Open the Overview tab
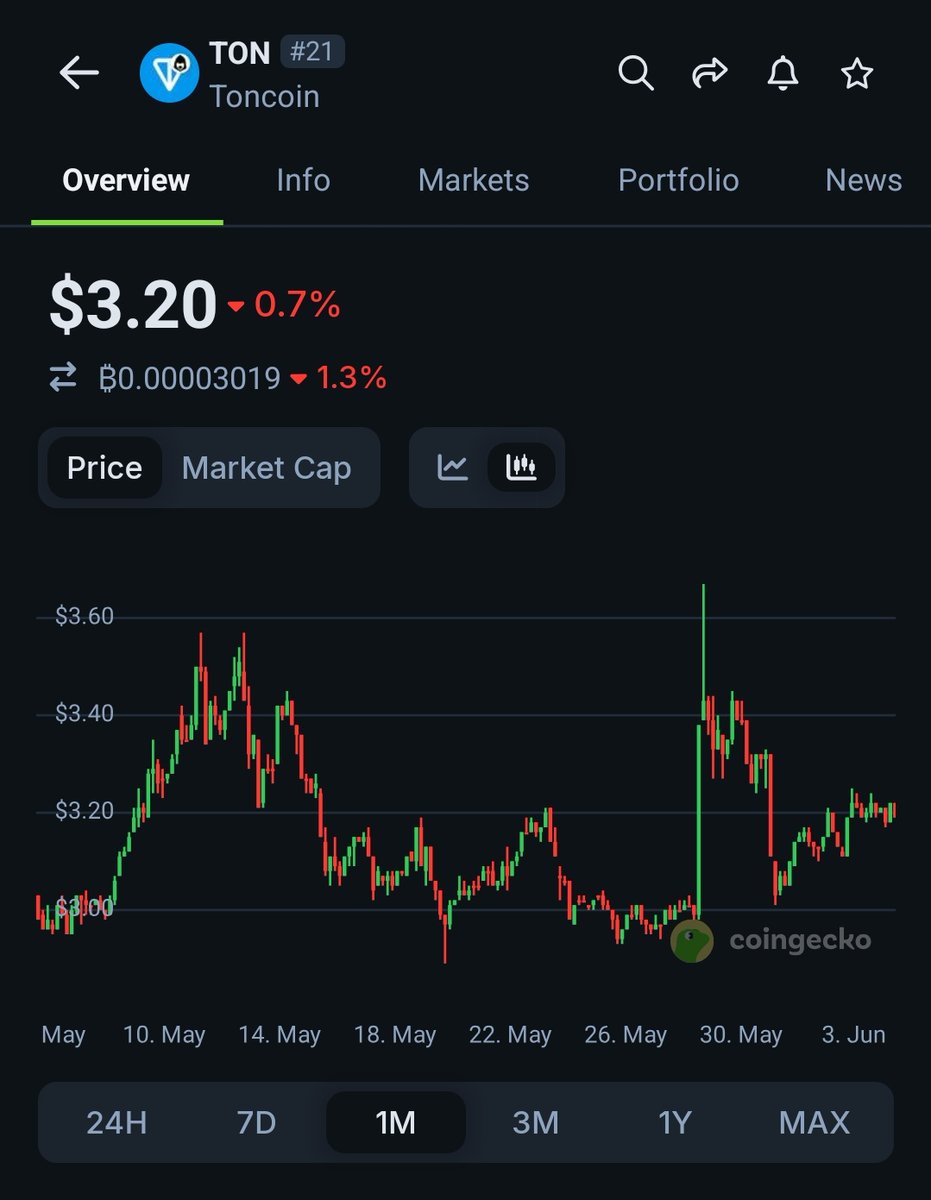This screenshot has height=1200, width=931. [126, 180]
